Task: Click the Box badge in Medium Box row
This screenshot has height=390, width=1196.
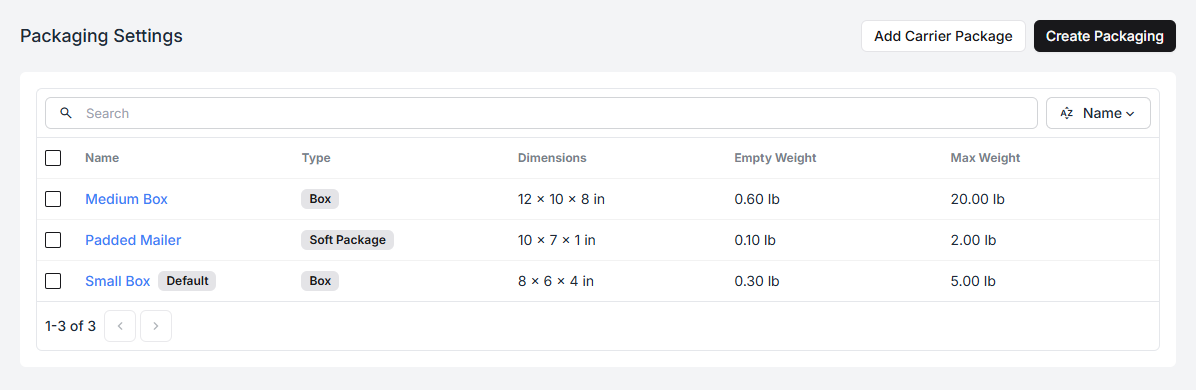Action: click(320, 199)
